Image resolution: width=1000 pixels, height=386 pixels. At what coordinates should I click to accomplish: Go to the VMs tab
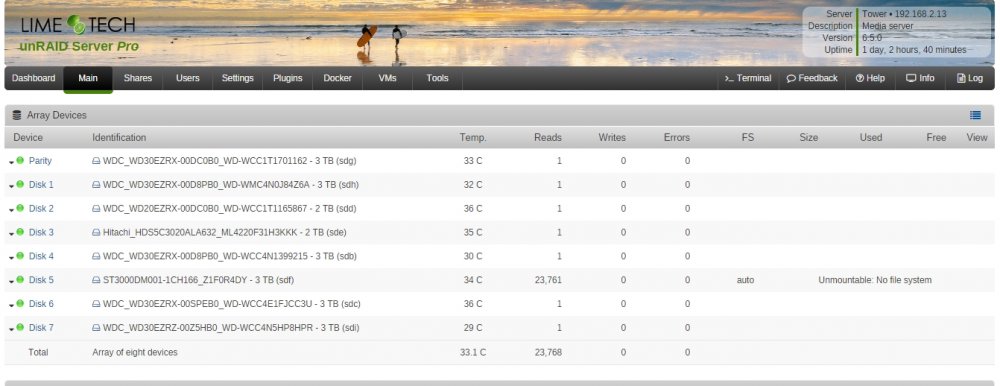pyautogui.click(x=387, y=78)
